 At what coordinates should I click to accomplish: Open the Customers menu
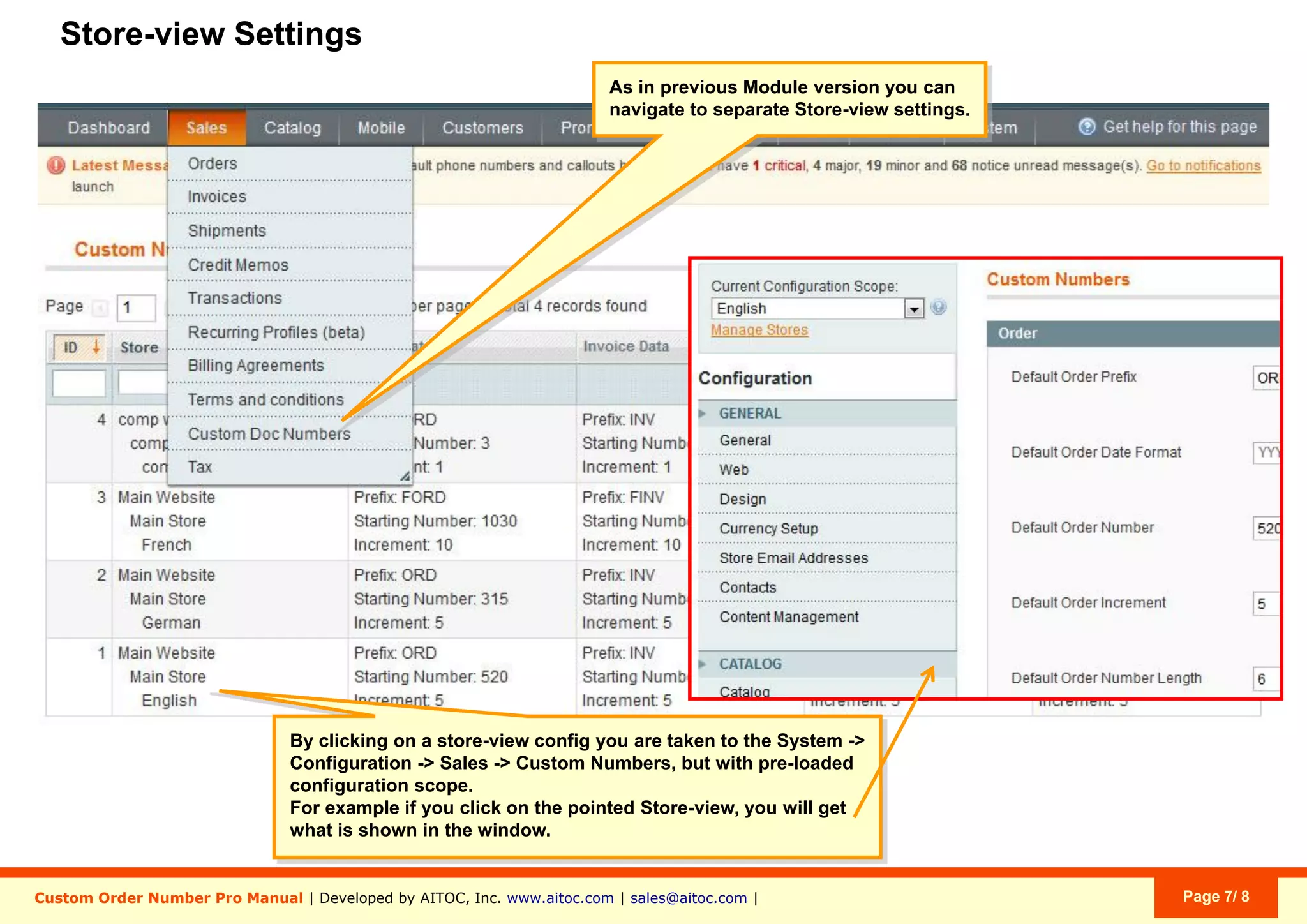[482, 128]
